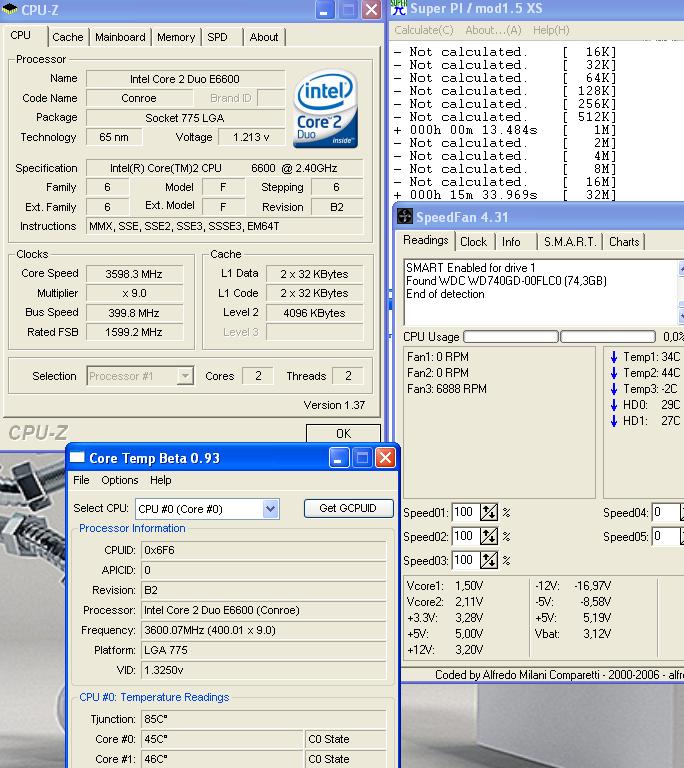Click the SpeedFan title bar fan icon
Viewport: 684px width, 768px height.
pos(405,216)
